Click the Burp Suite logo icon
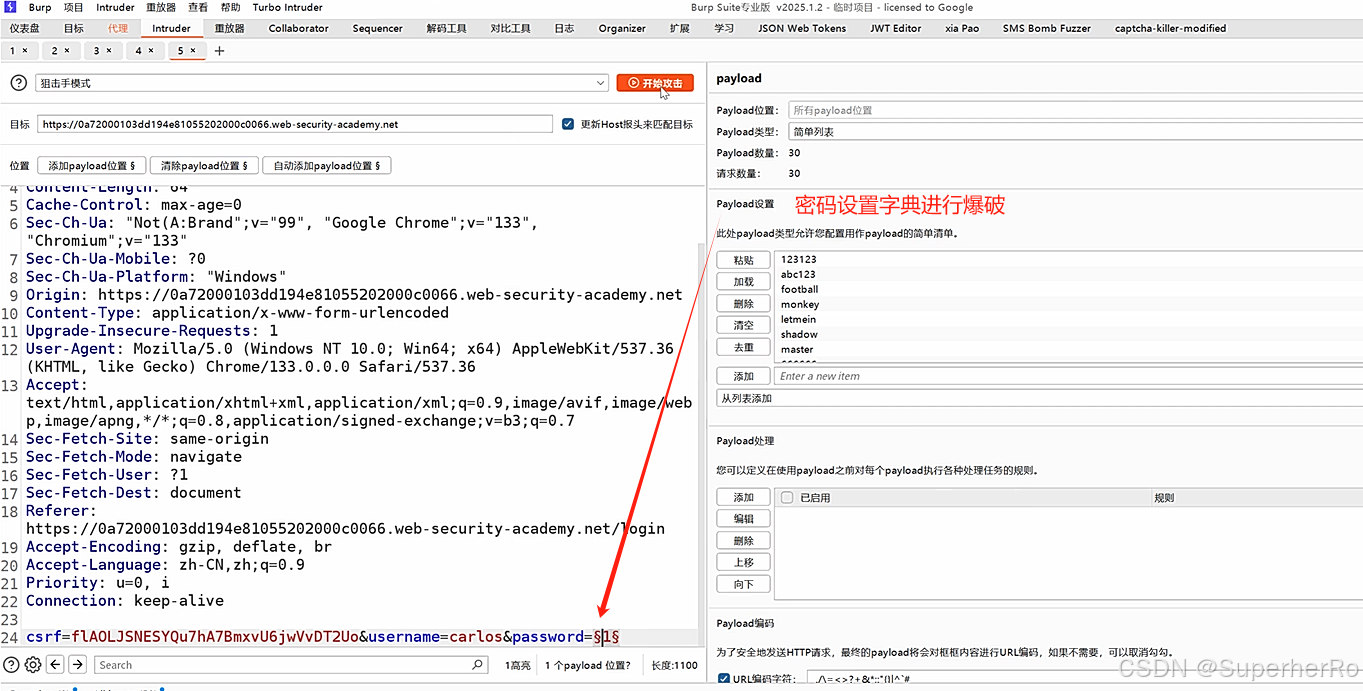Viewport: 1363px width, 691px height. (9, 7)
